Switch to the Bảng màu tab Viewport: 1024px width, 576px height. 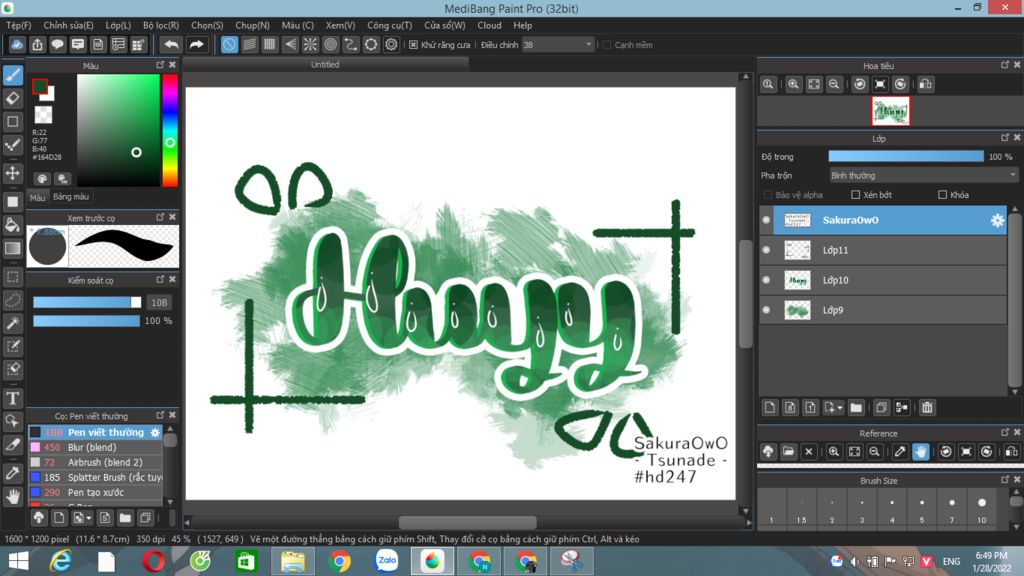[71, 197]
